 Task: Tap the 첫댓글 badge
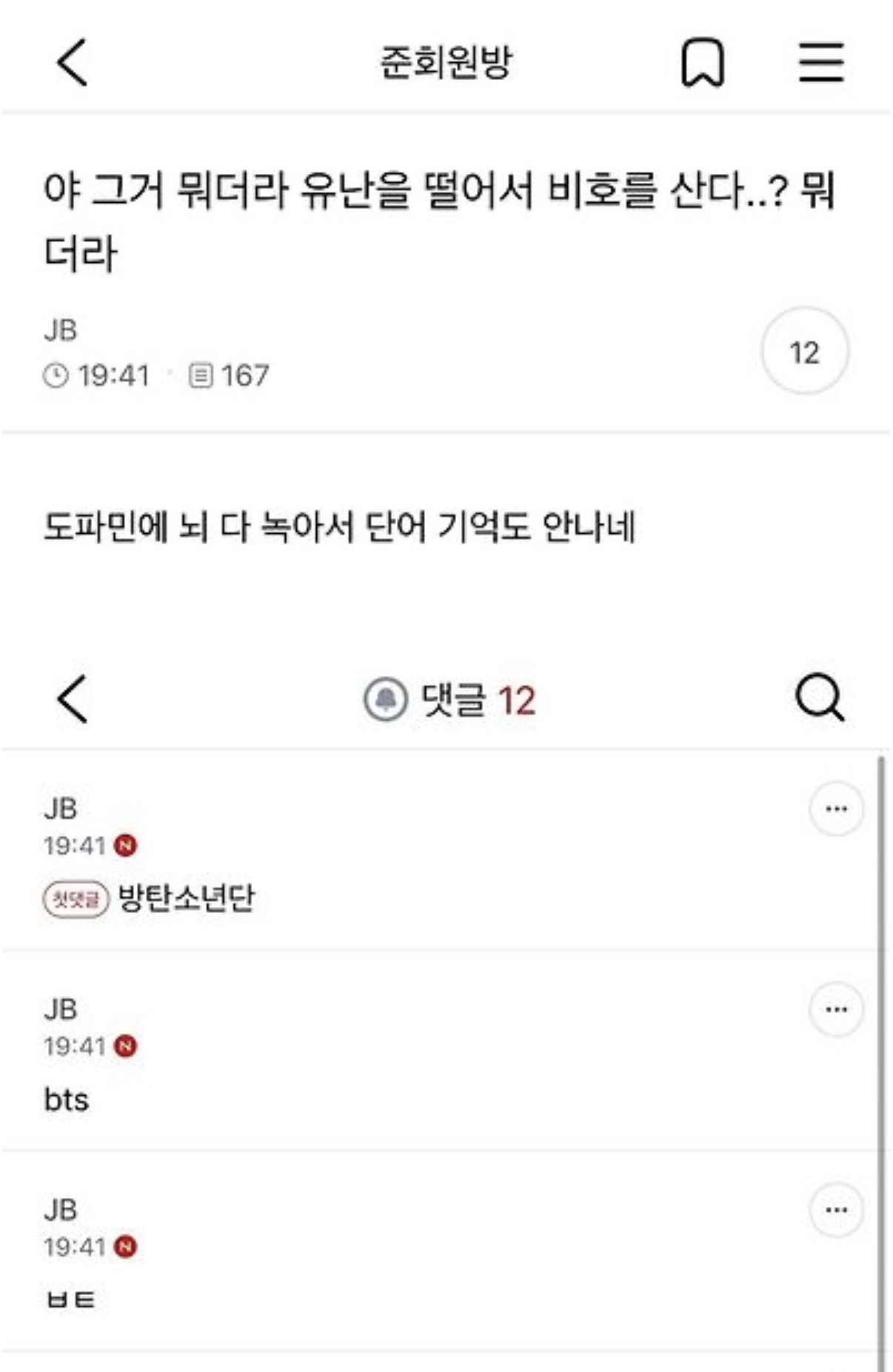76,899
